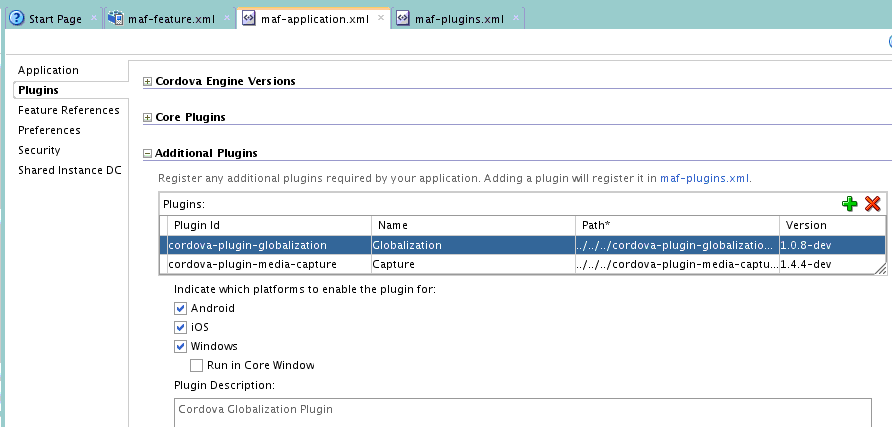Click the Globalization name cell

click(473, 245)
